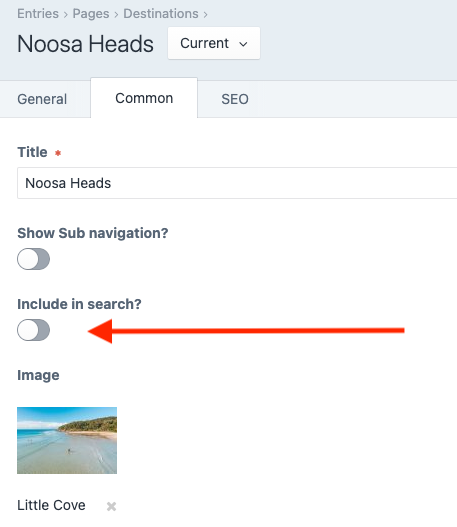Open the Current revision dropdown
The width and height of the screenshot is (457, 527).
[214, 43]
